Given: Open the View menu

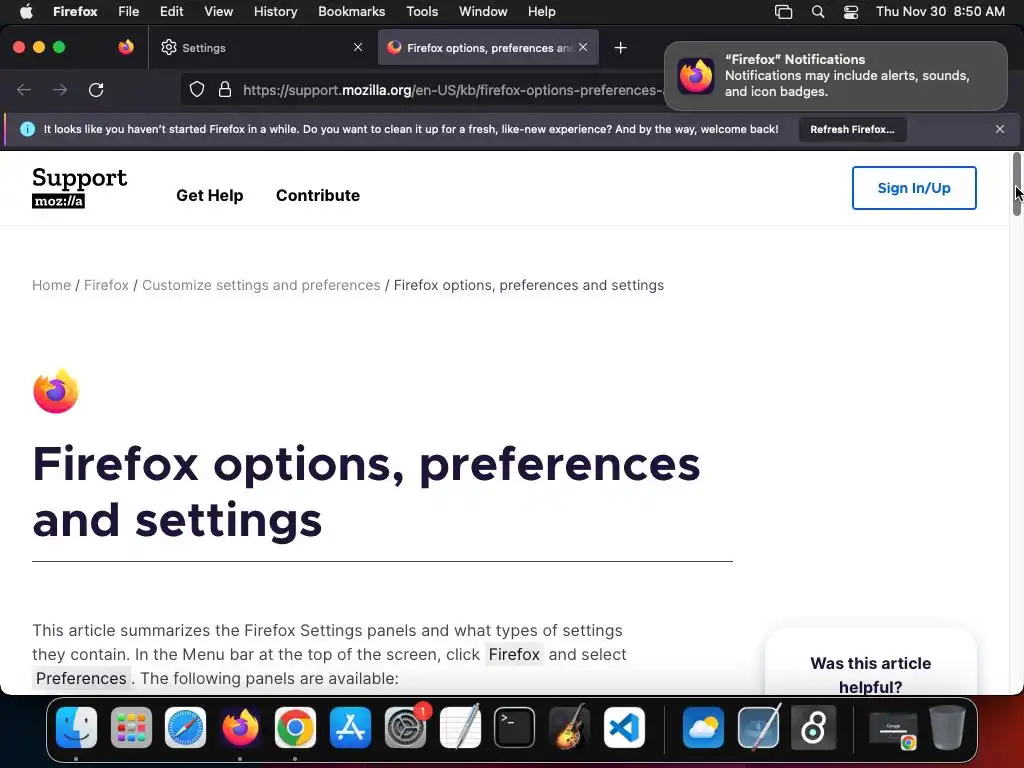Looking at the screenshot, I should 219,11.
